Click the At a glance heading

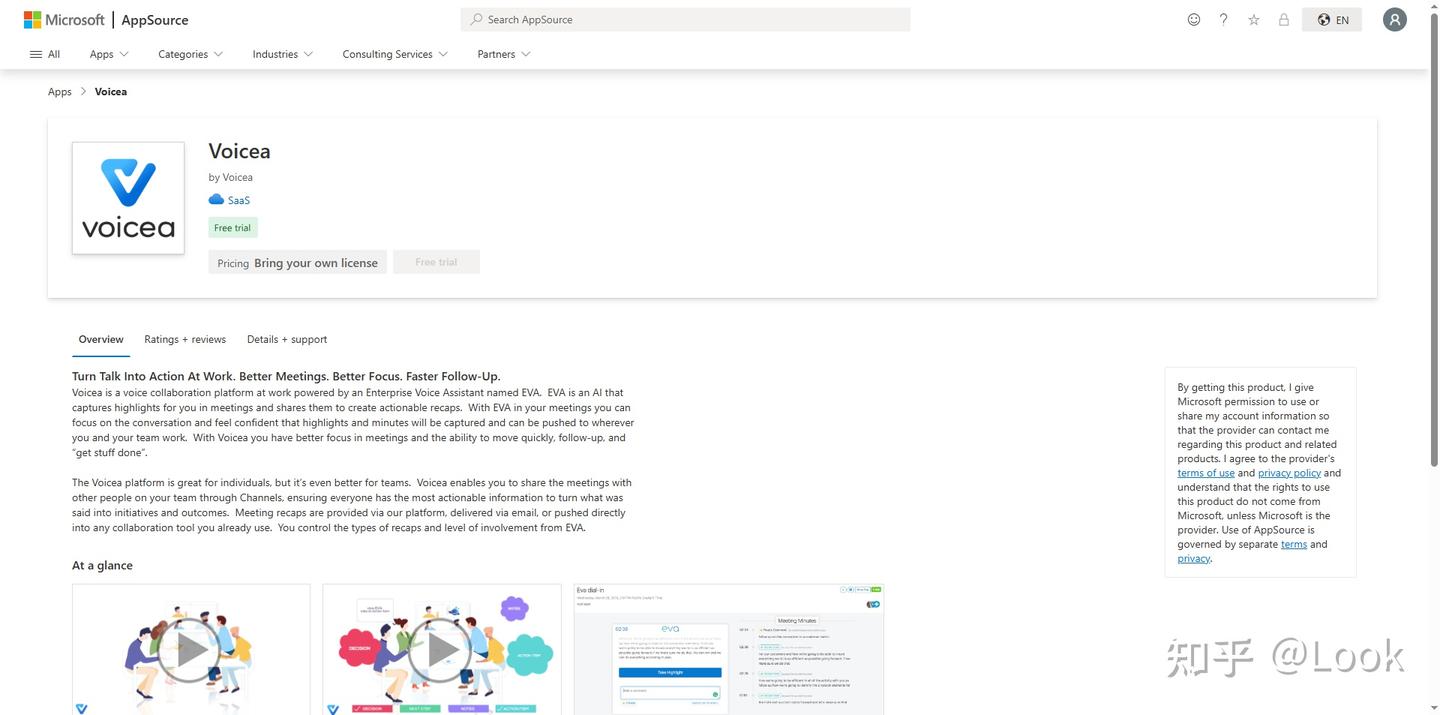[102, 566]
